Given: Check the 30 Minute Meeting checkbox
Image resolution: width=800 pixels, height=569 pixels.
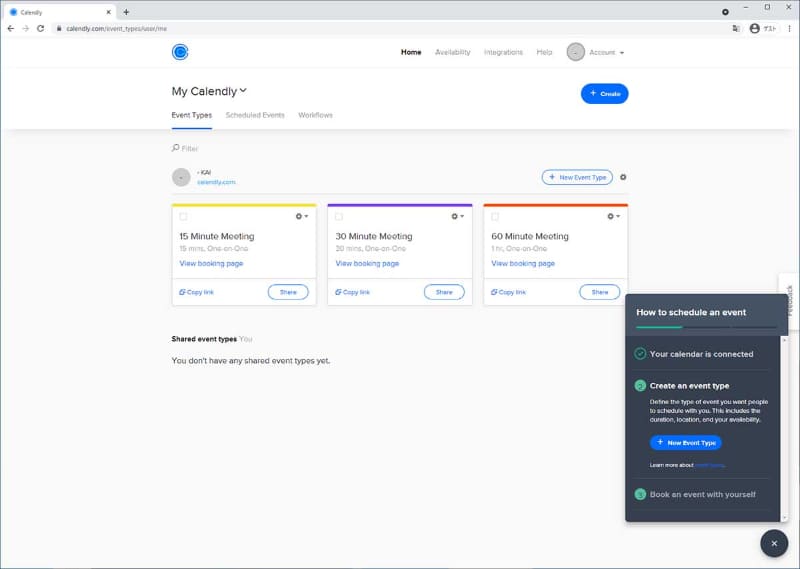Looking at the screenshot, I should [339, 216].
